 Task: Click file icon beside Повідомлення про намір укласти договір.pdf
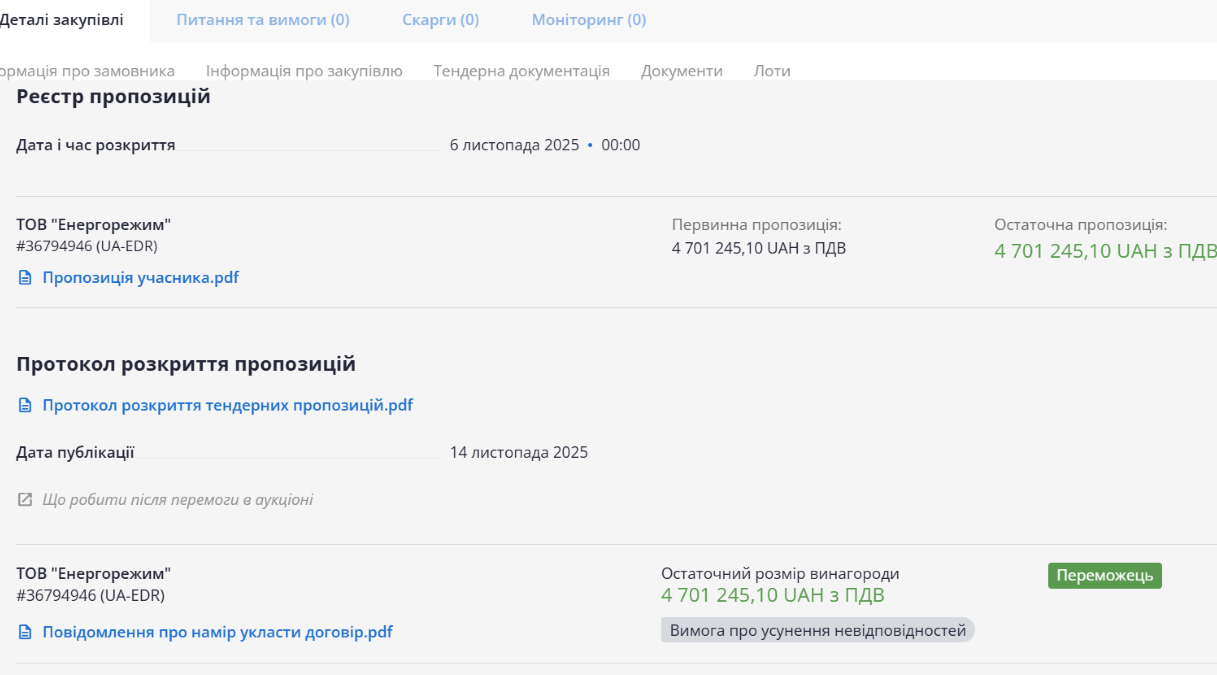[x=25, y=633]
